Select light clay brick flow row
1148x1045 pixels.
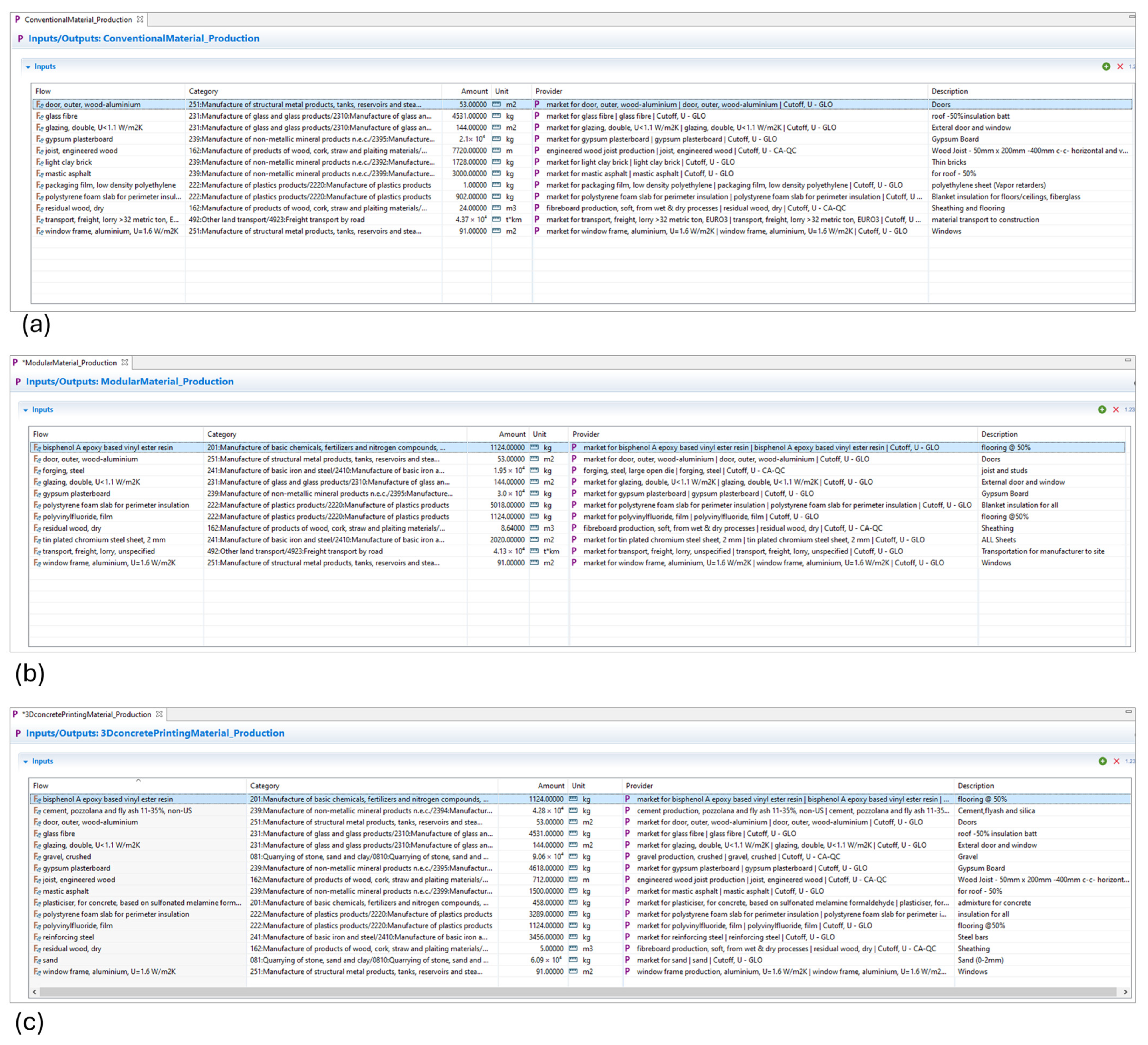tap(68, 162)
